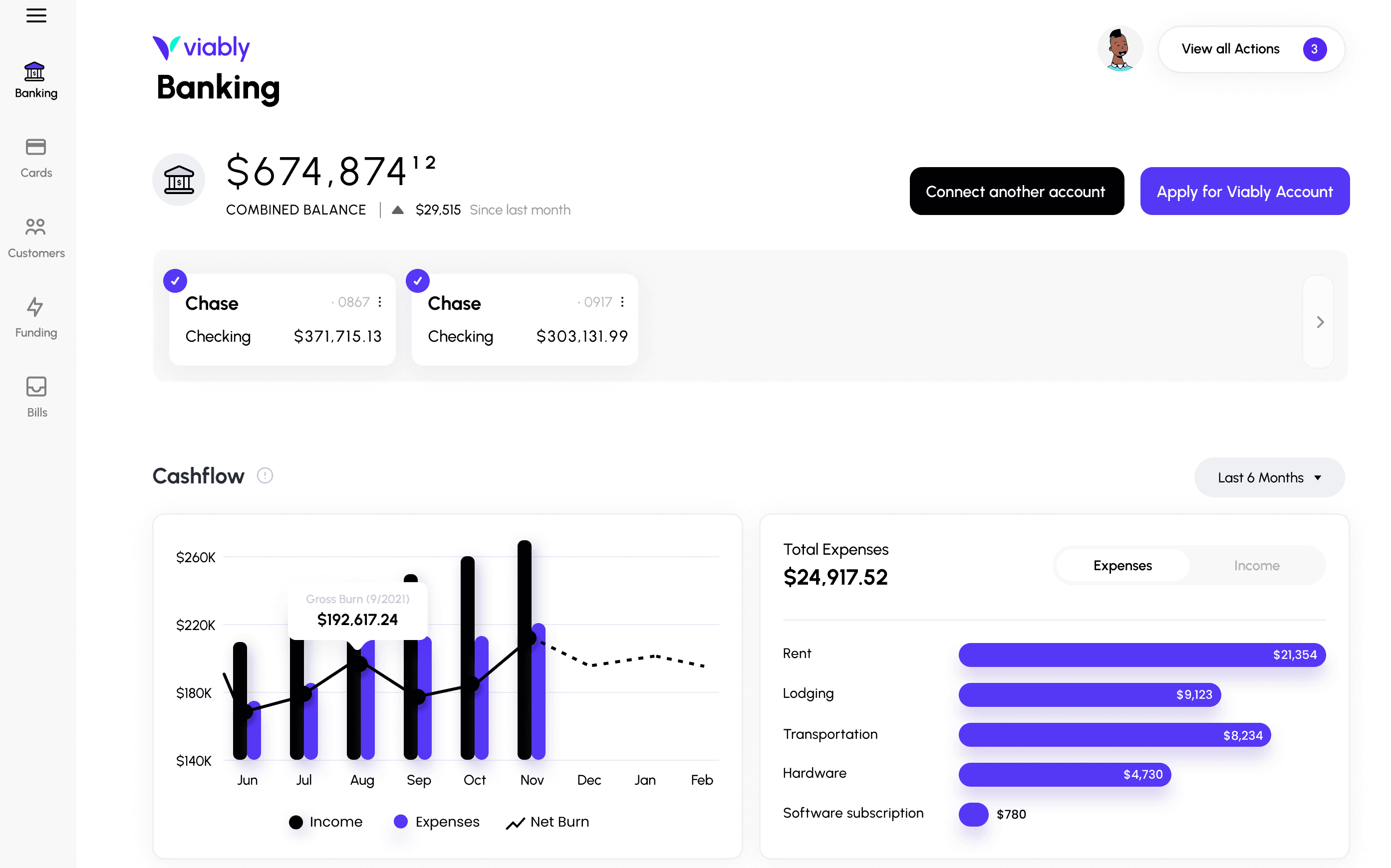The height and width of the screenshot is (868, 1391).
Task: Open Bills inbox icon
Action: (36, 387)
